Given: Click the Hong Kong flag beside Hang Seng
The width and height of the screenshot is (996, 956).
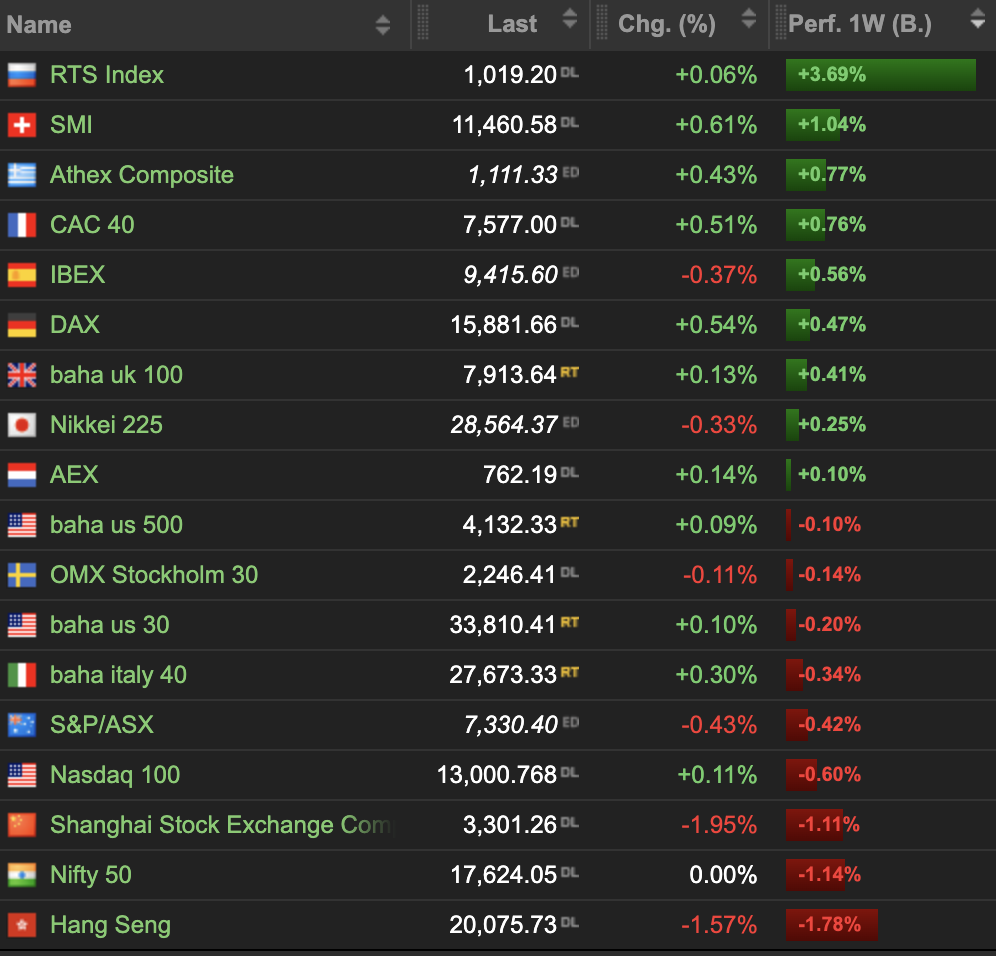Looking at the screenshot, I should click(x=21, y=925).
